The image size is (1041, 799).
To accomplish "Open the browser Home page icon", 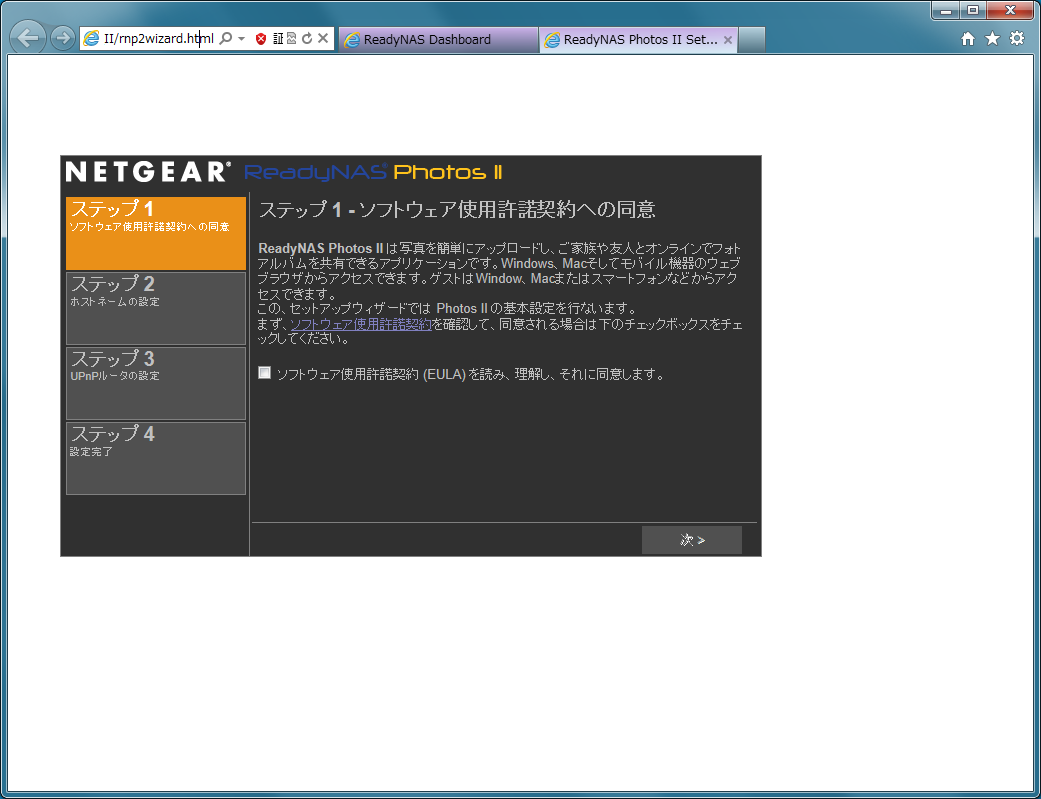I will coord(967,39).
